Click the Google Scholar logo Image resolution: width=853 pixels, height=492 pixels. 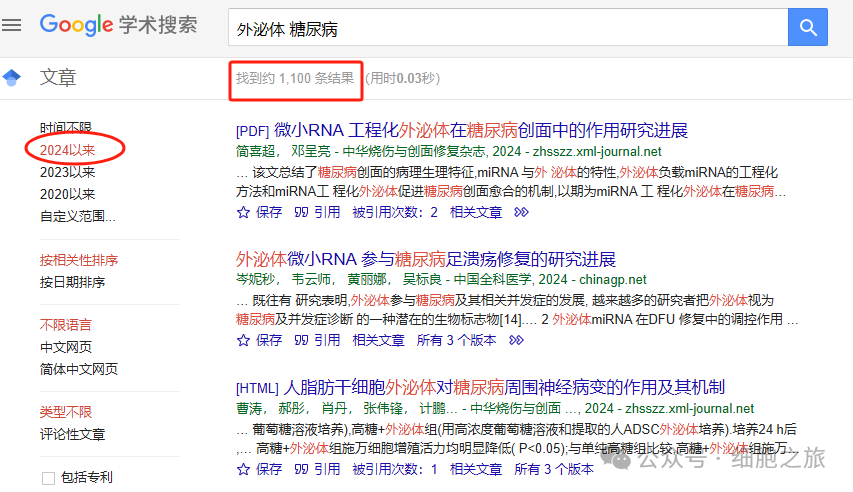(118, 26)
